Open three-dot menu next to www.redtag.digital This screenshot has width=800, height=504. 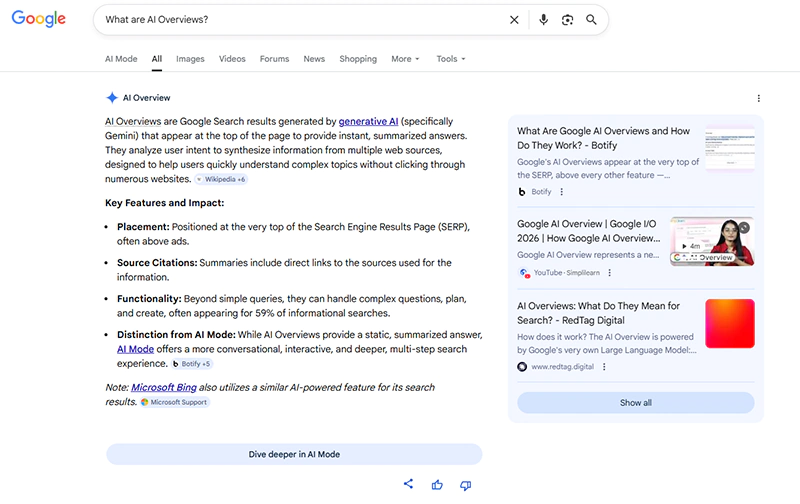tap(605, 367)
